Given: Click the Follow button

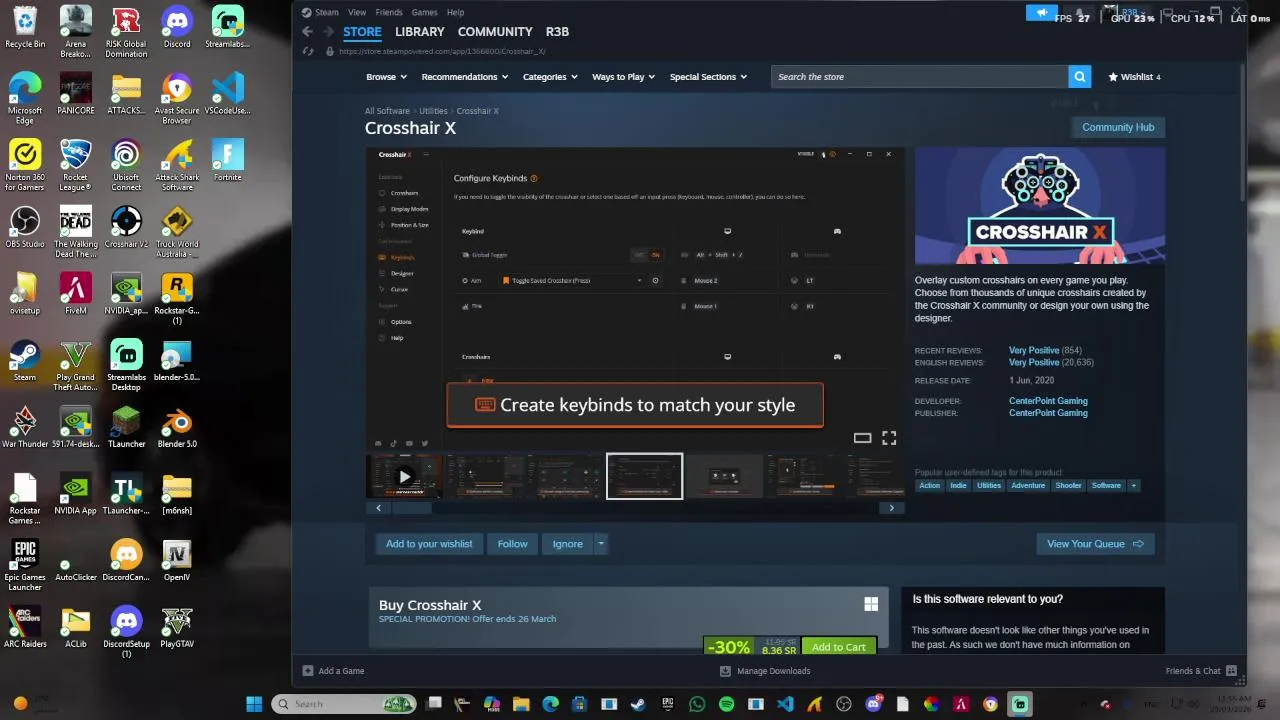Looking at the screenshot, I should click(x=512, y=544).
